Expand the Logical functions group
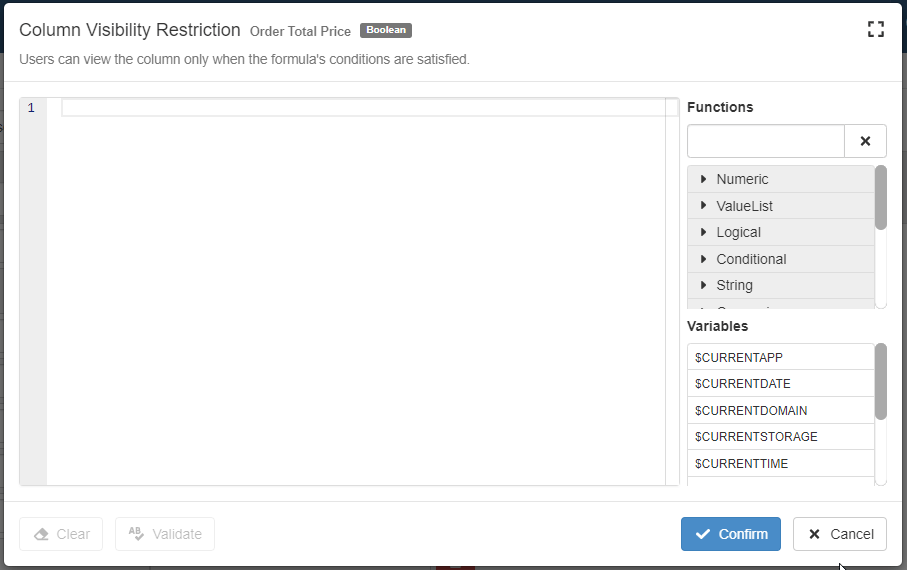This screenshot has height=570, width=907. (738, 232)
